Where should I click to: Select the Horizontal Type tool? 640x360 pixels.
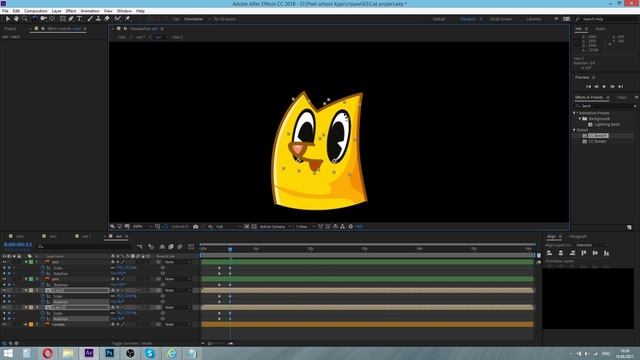[80, 19]
